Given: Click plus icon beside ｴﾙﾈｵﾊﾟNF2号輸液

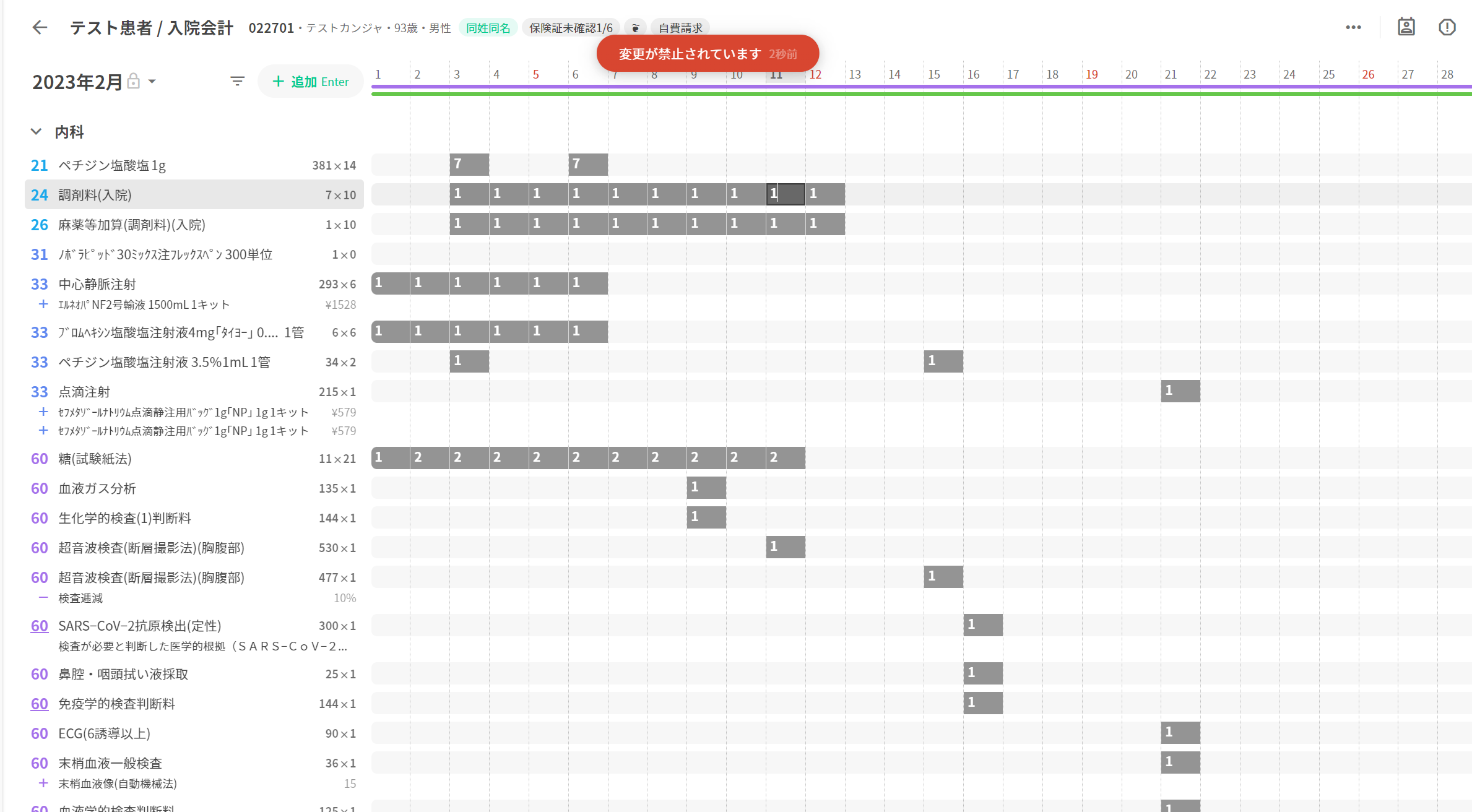Looking at the screenshot, I should pyautogui.click(x=43, y=304).
